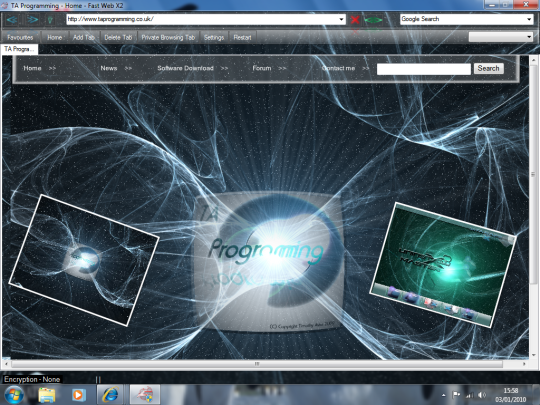Open volume speaker tray icon
The width and height of the screenshot is (540, 405).
(482, 395)
